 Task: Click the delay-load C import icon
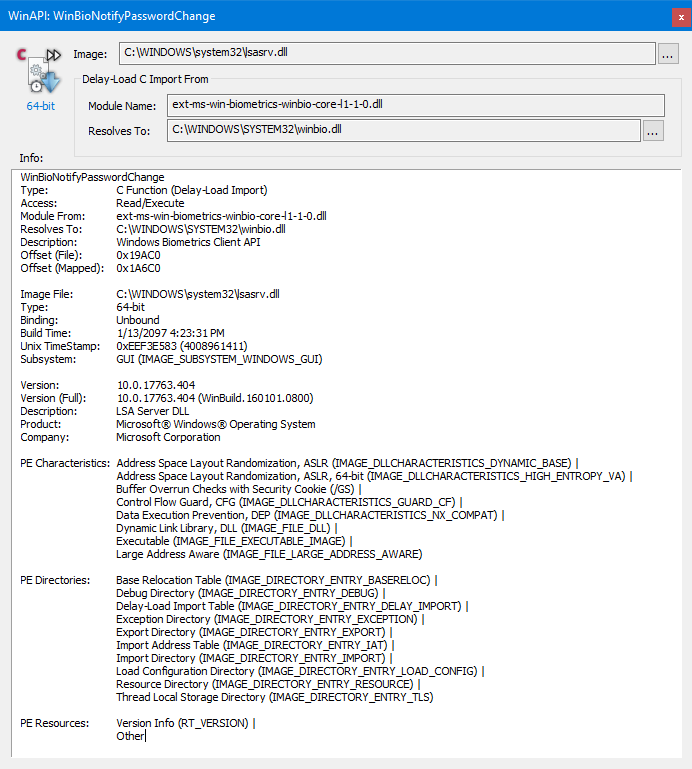point(39,70)
